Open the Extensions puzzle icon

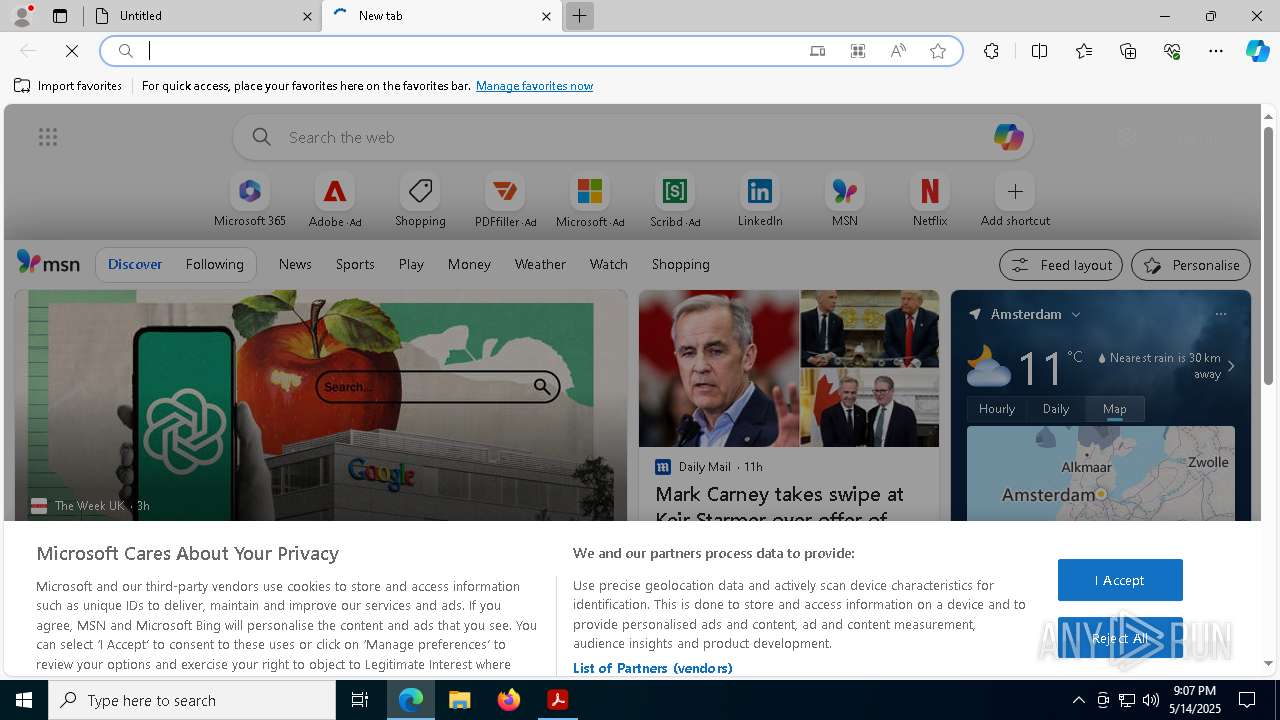pos(991,51)
